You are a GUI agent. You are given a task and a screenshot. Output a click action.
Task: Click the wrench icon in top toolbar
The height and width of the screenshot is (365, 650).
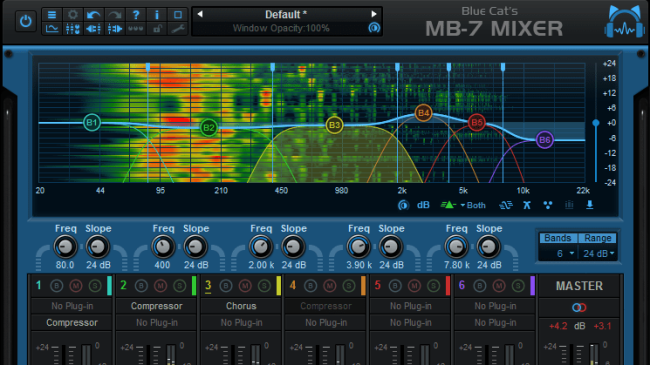(x=178, y=29)
